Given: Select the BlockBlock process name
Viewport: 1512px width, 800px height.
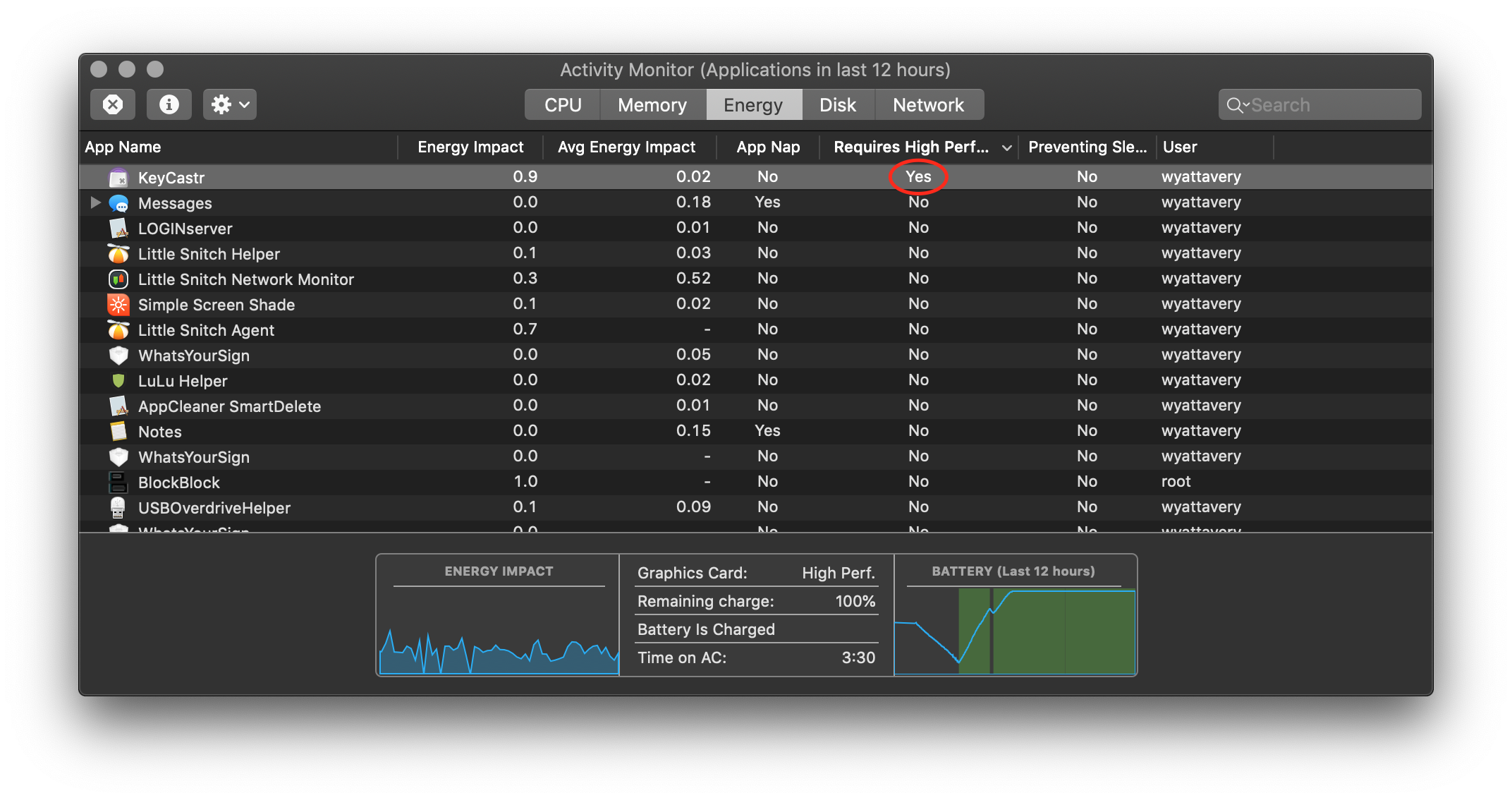Looking at the screenshot, I should (179, 483).
